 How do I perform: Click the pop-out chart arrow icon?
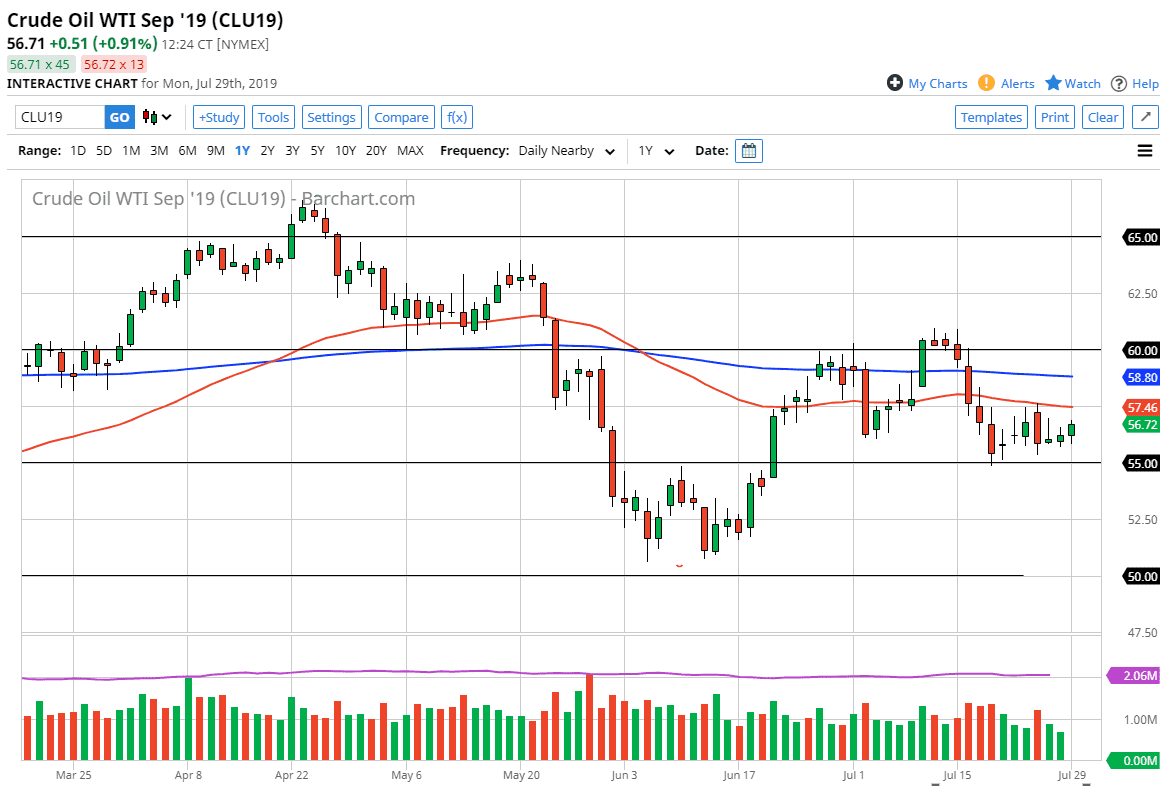click(1144, 117)
